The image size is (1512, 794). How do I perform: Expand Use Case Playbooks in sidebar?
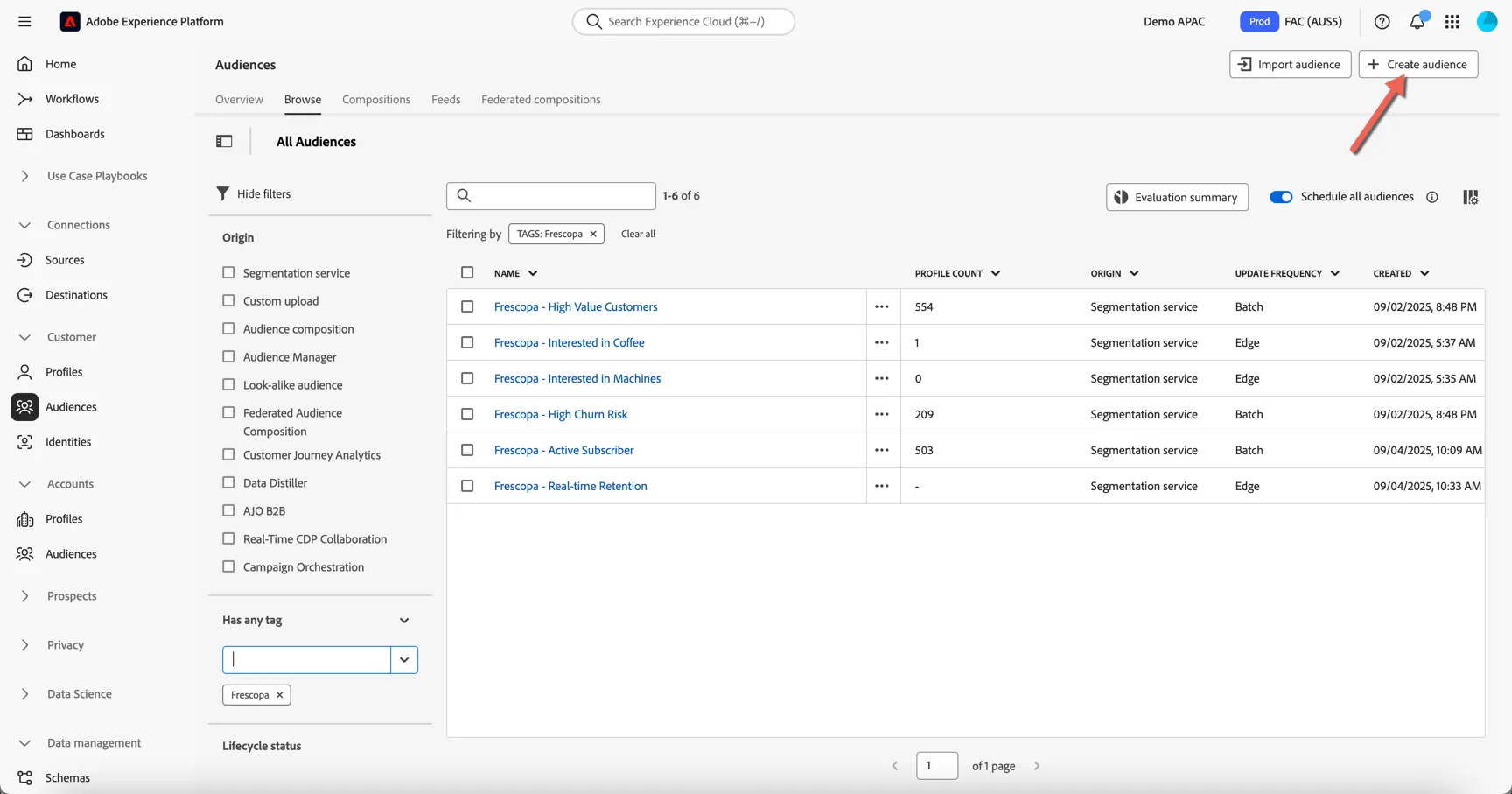click(x=24, y=176)
